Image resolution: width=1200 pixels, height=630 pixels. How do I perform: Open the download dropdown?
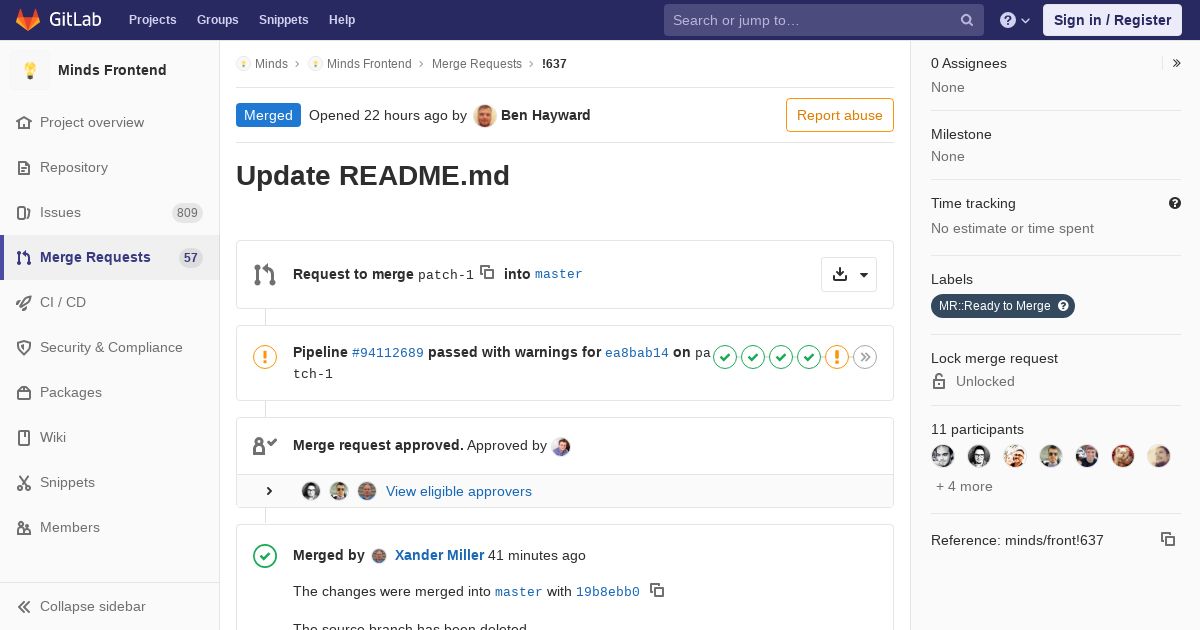[849, 274]
